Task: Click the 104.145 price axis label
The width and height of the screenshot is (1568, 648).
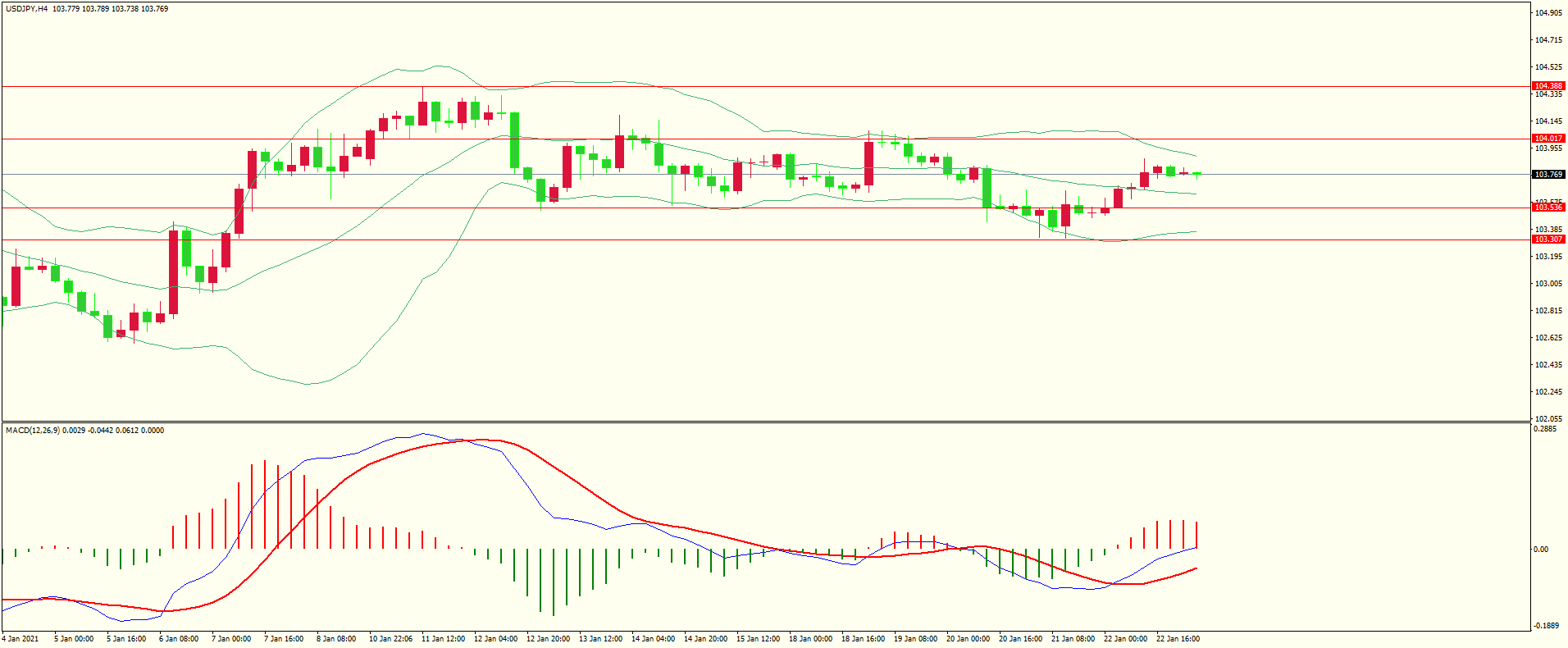Action: (x=1548, y=121)
